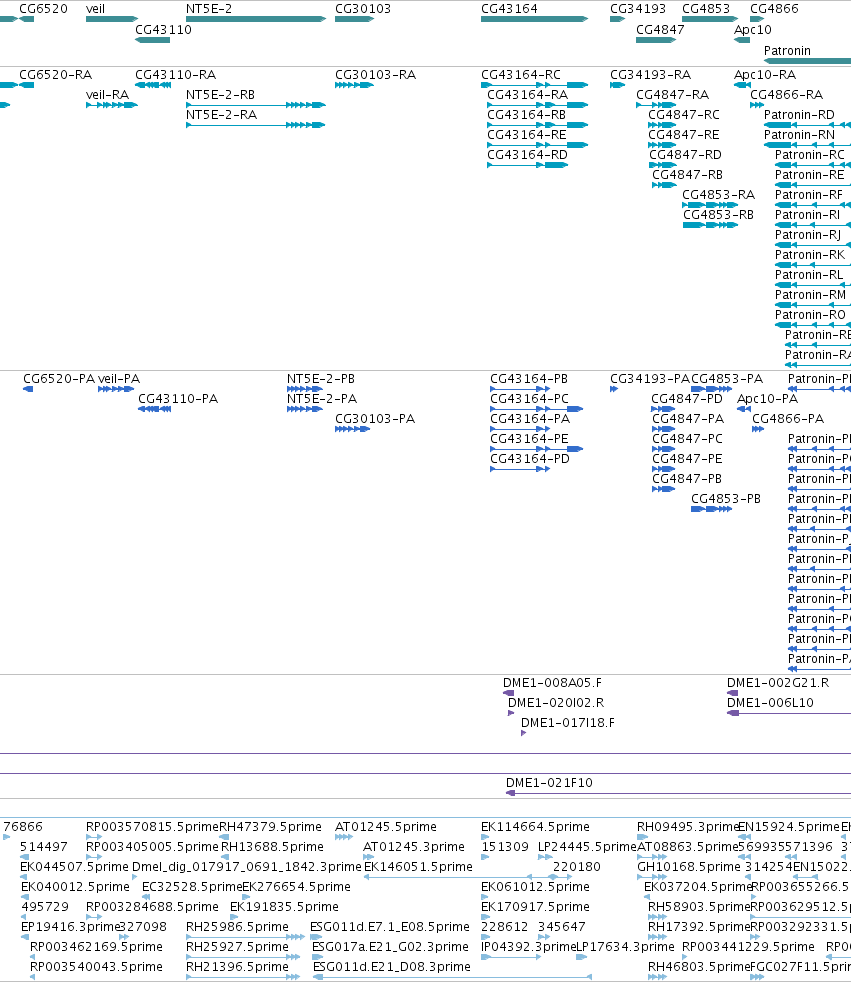The width and height of the screenshot is (851, 982).
Task: Click the CG4866 gene label
Action: pos(774,9)
